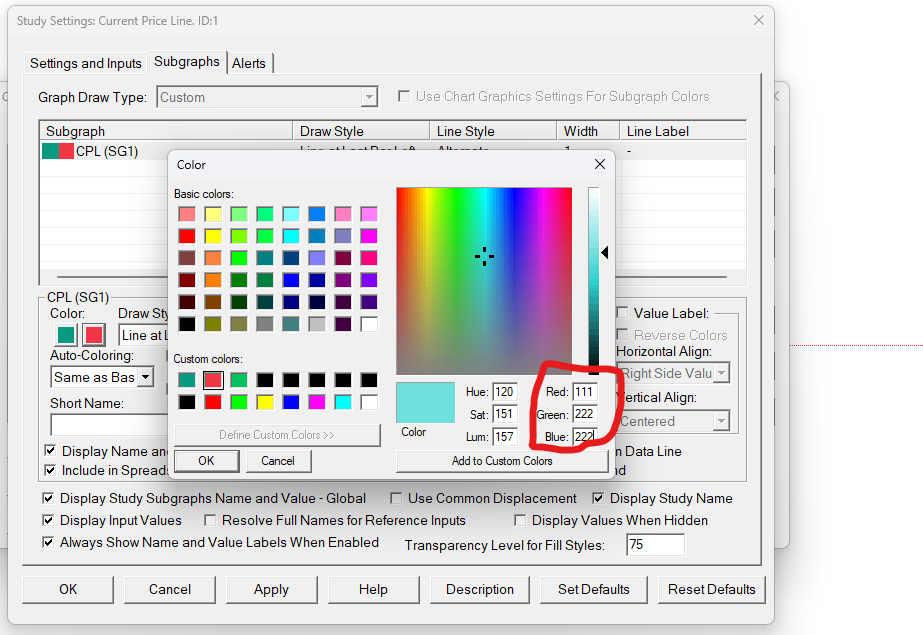The image size is (923, 635).
Task: Open Help for study settings
Action: click(x=373, y=590)
